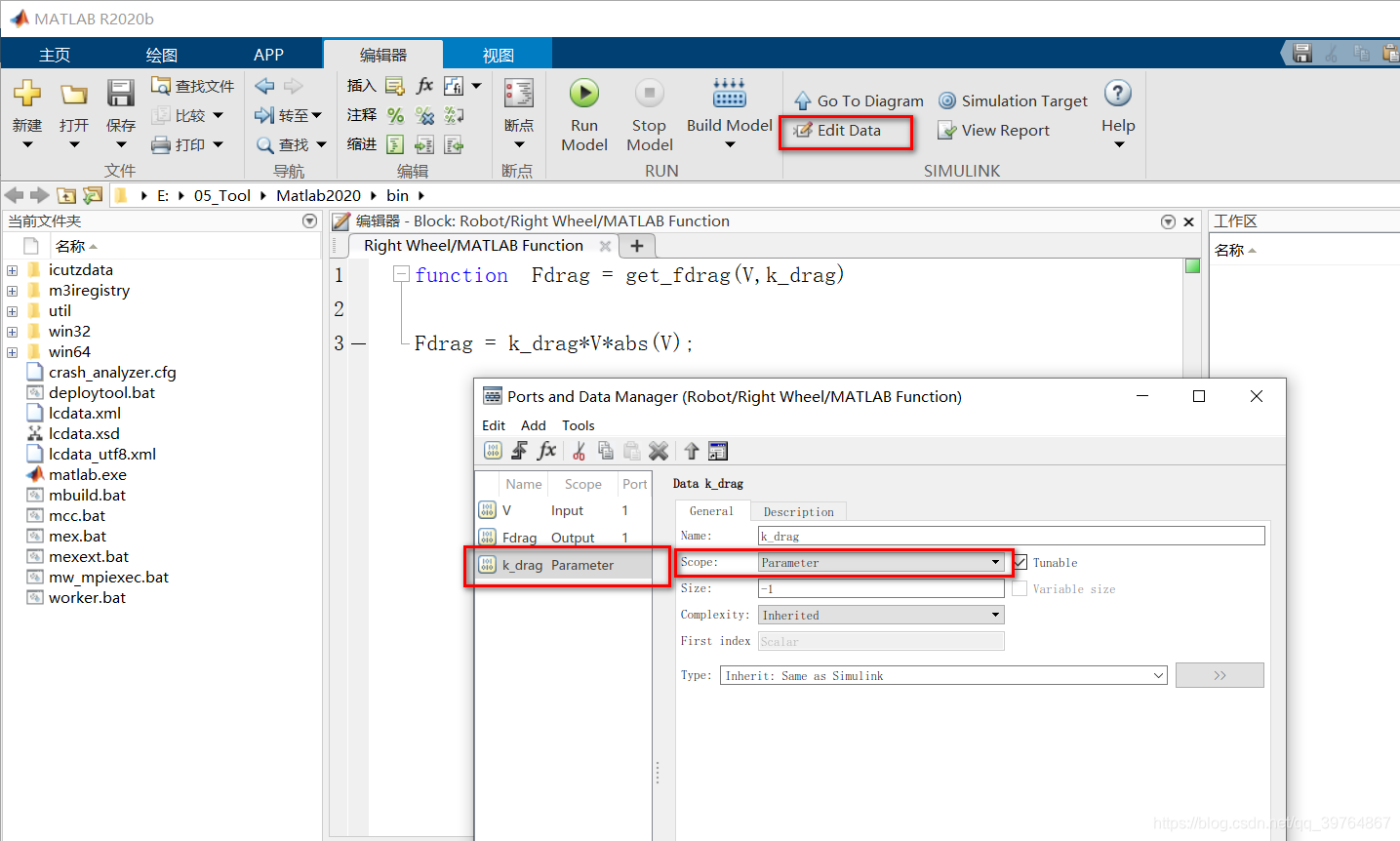The width and height of the screenshot is (1400, 841).
Task: Expand the m3iregistry folder tree node
Action: coord(12,291)
